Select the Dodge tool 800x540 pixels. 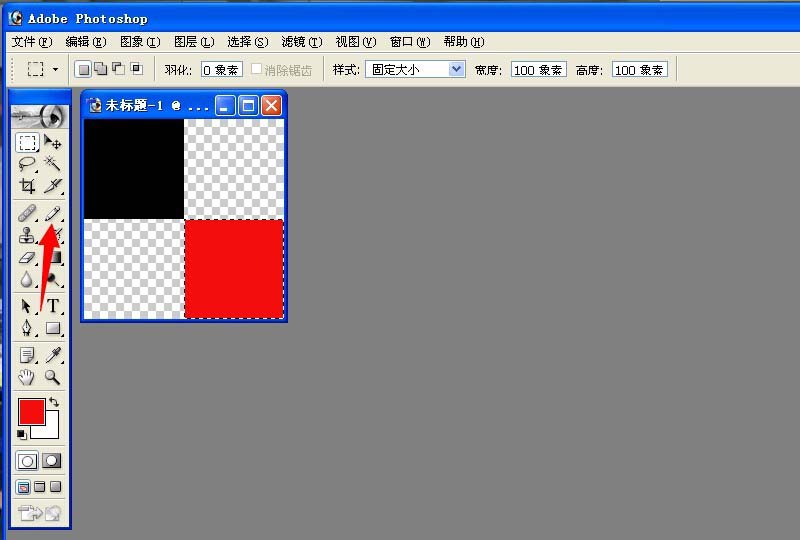53,279
